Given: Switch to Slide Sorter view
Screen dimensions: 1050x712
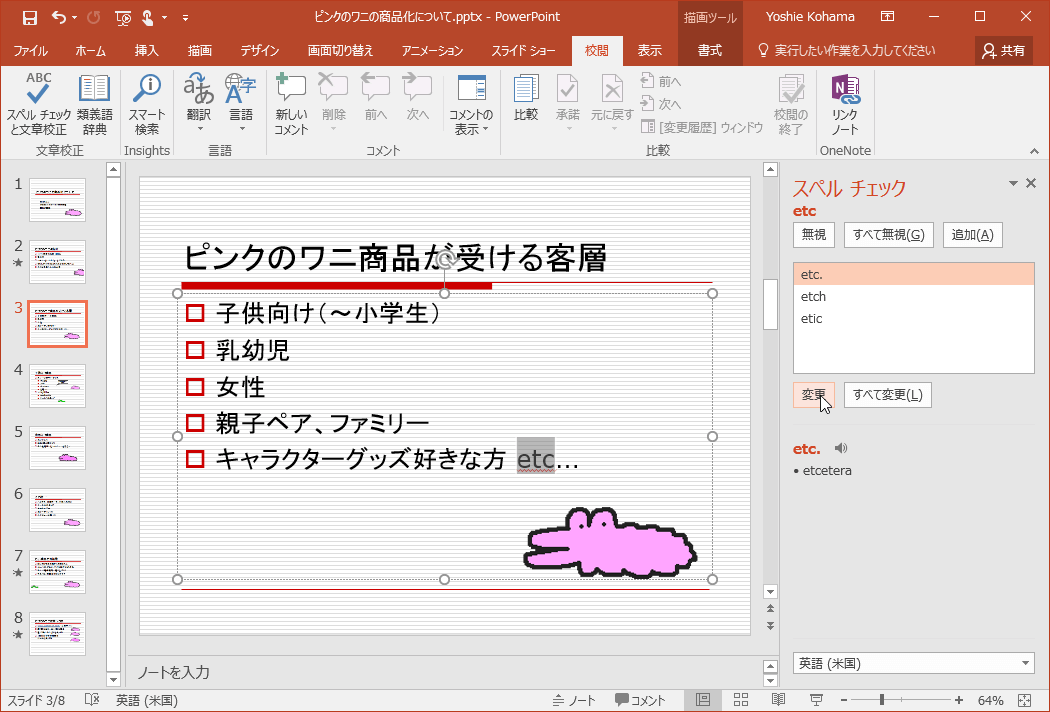Looking at the screenshot, I should [741, 700].
